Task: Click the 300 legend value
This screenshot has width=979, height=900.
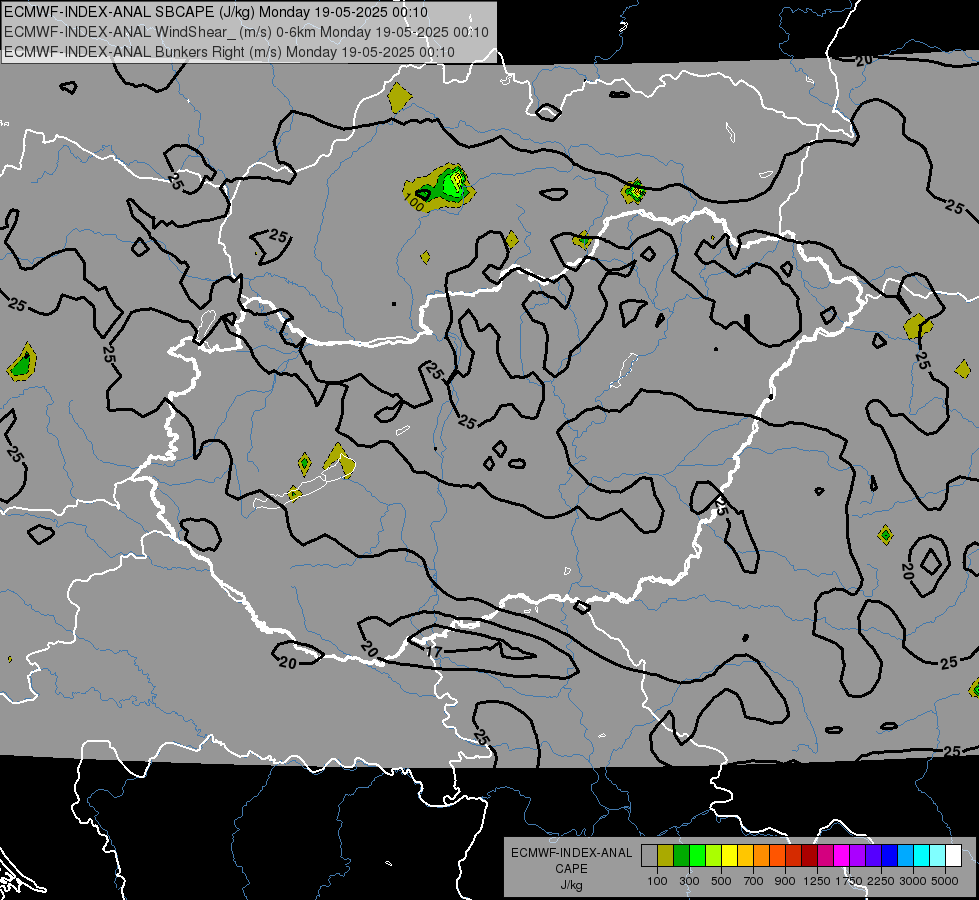Action: tap(689, 881)
